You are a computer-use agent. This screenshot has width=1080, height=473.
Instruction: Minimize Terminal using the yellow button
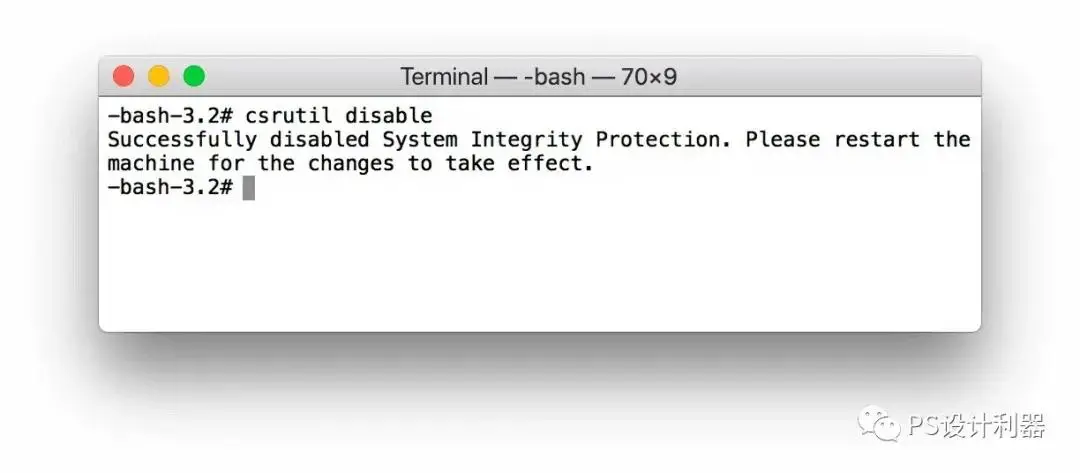pos(158,76)
